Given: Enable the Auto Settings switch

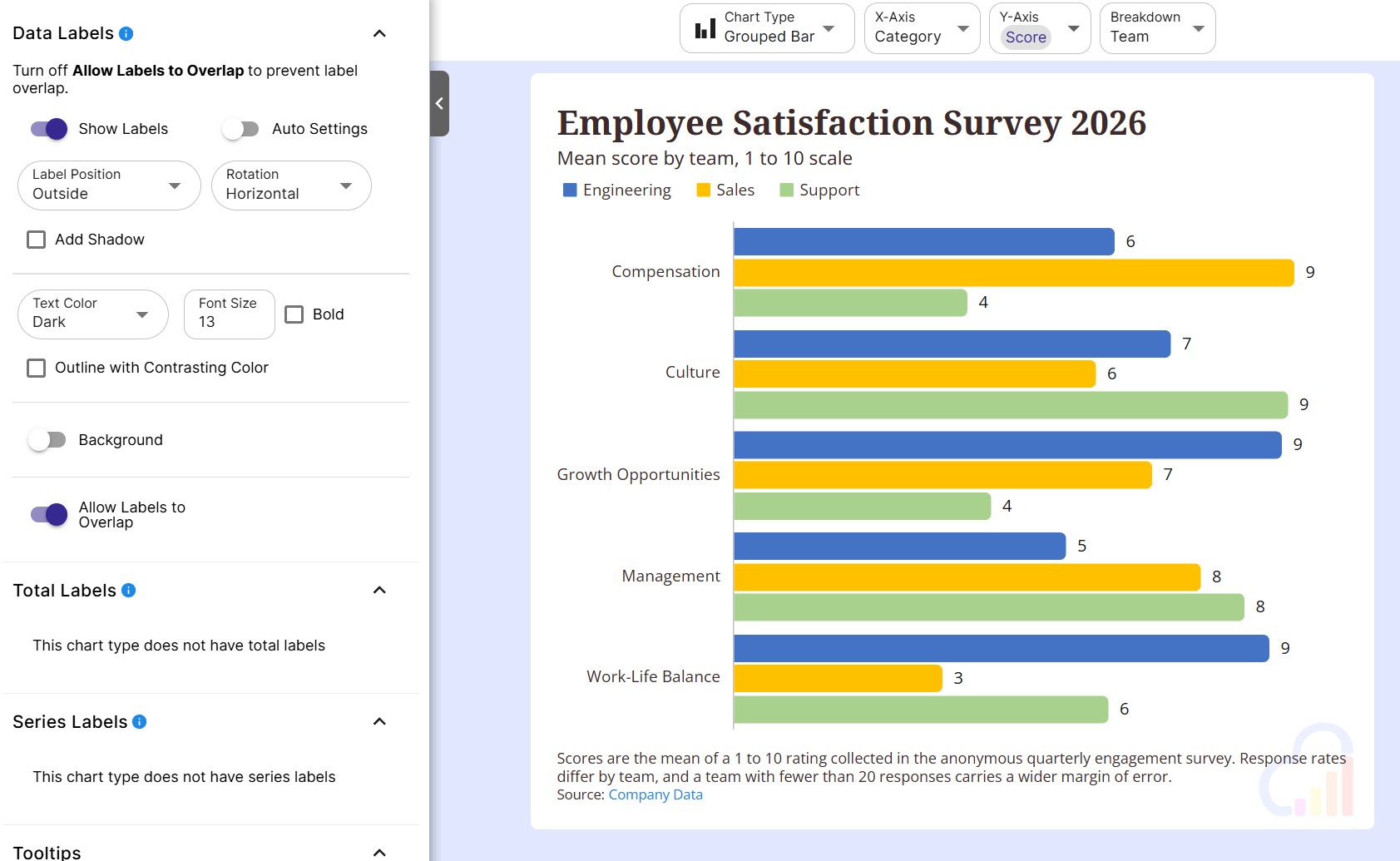Looking at the screenshot, I should pyautogui.click(x=240, y=129).
